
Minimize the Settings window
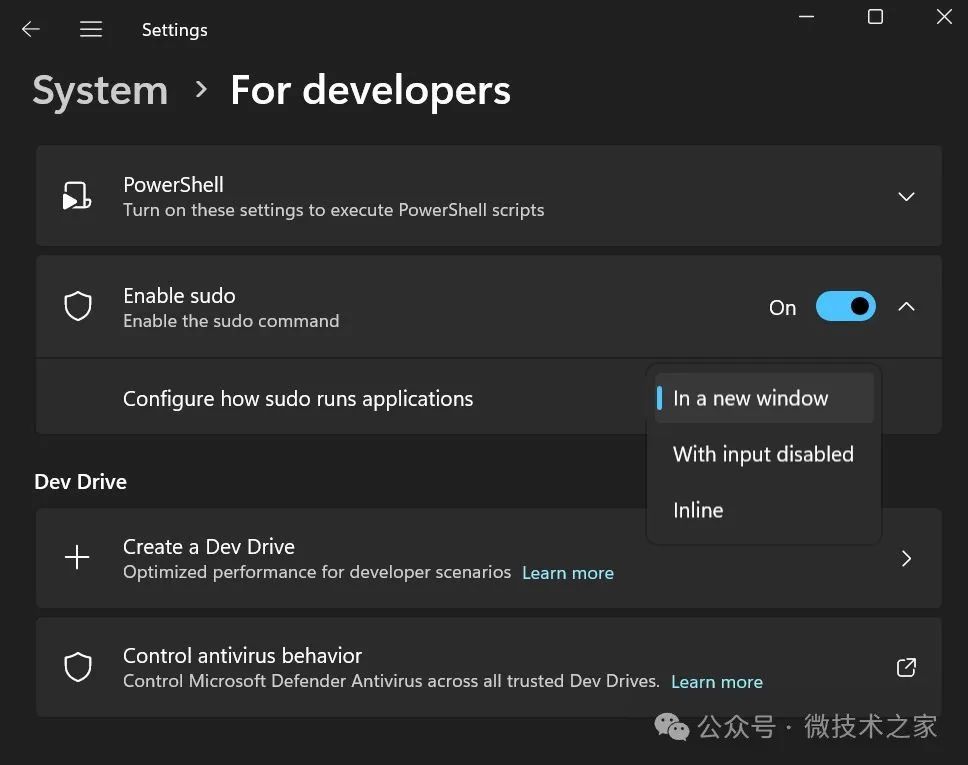click(x=806, y=17)
